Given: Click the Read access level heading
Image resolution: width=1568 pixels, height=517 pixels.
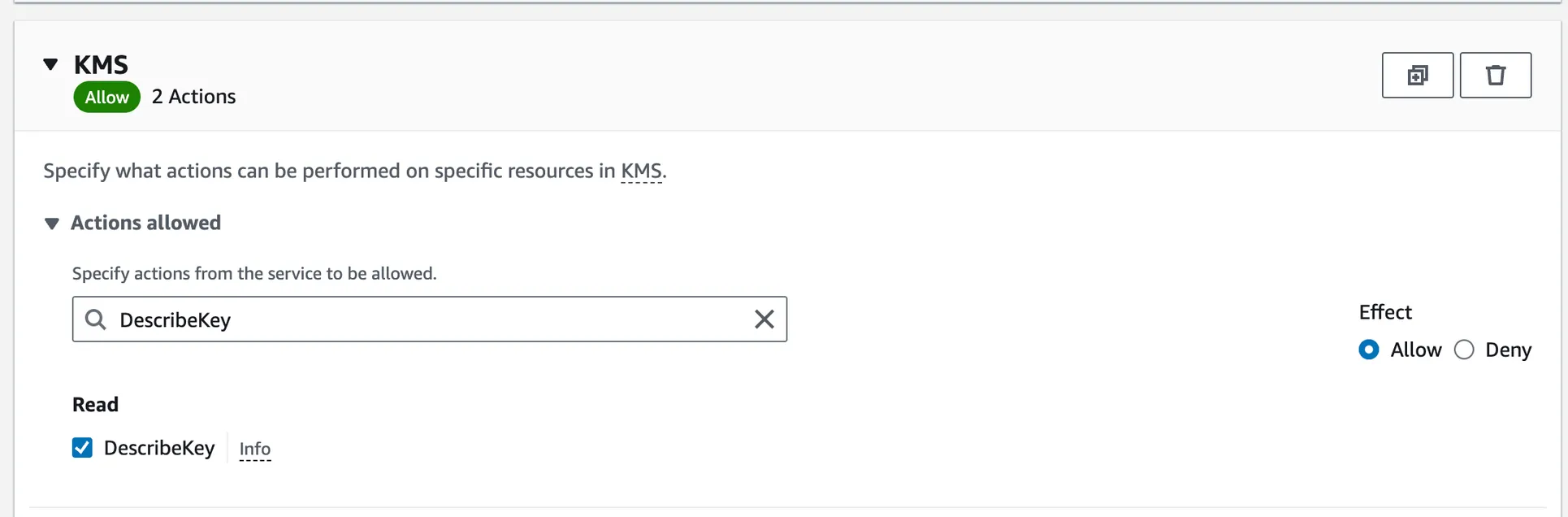Looking at the screenshot, I should pyautogui.click(x=95, y=405).
